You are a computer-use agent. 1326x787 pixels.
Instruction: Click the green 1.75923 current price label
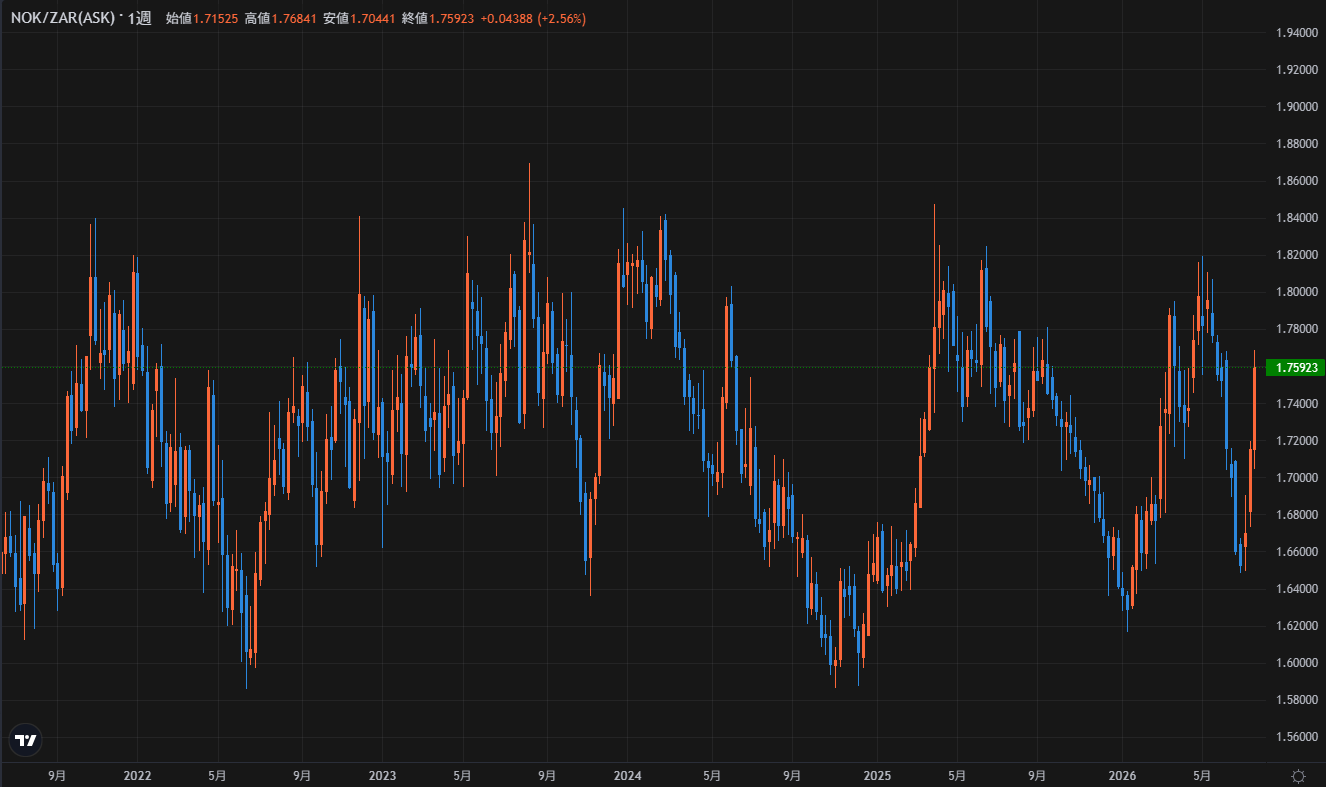[x=1295, y=367]
